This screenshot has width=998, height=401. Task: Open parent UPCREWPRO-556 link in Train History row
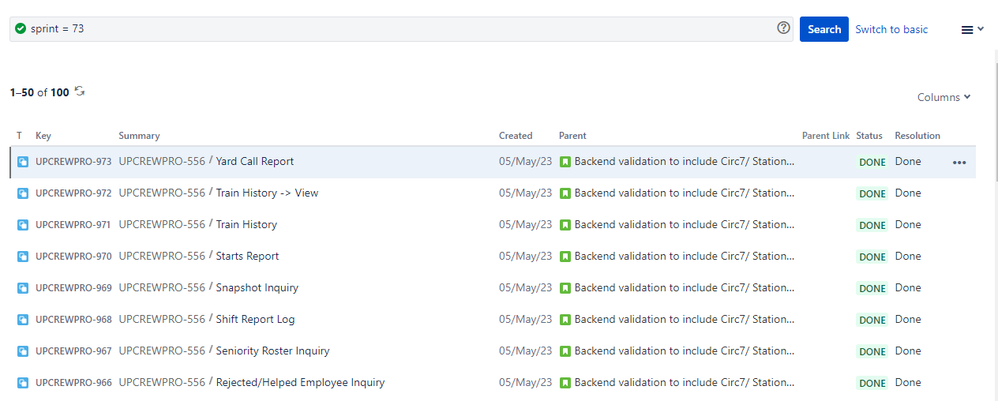[162, 225]
